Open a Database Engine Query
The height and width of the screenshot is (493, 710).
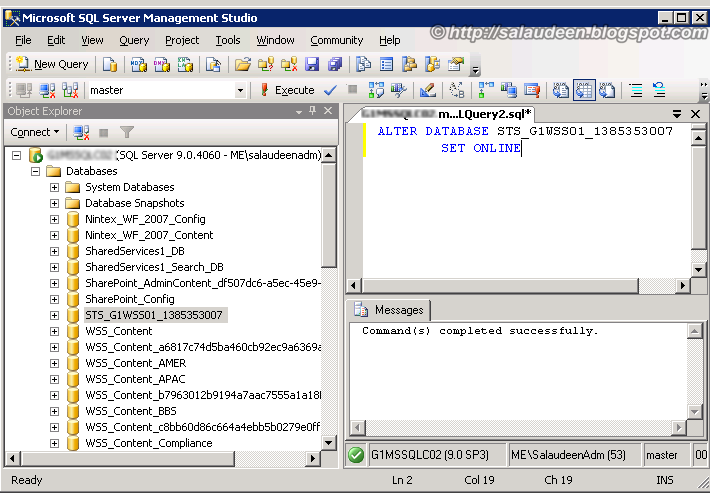110,65
